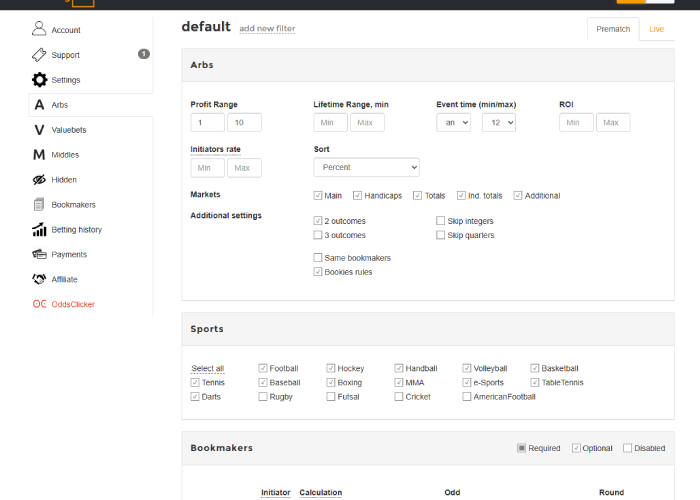This screenshot has width=700, height=500.
Task: Click the Affiliate handshake icon
Action: pos(39,279)
